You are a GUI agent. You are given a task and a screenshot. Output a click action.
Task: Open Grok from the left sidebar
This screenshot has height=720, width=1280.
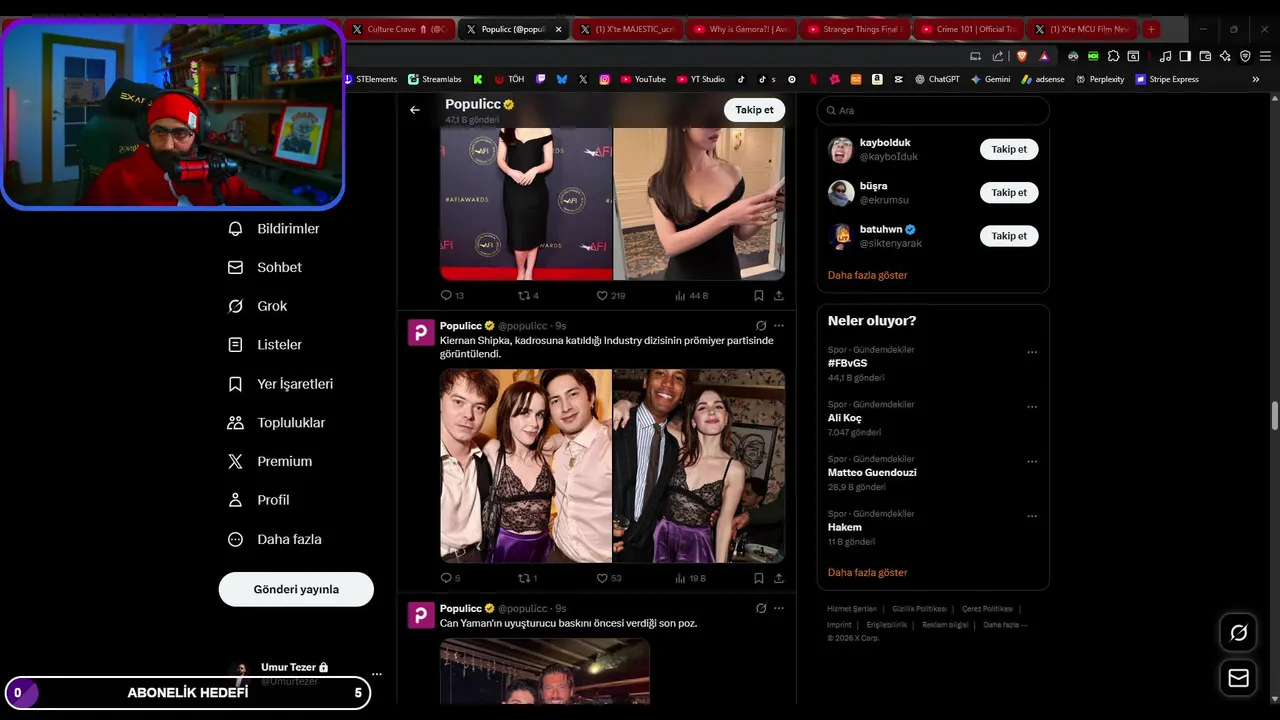click(257, 306)
